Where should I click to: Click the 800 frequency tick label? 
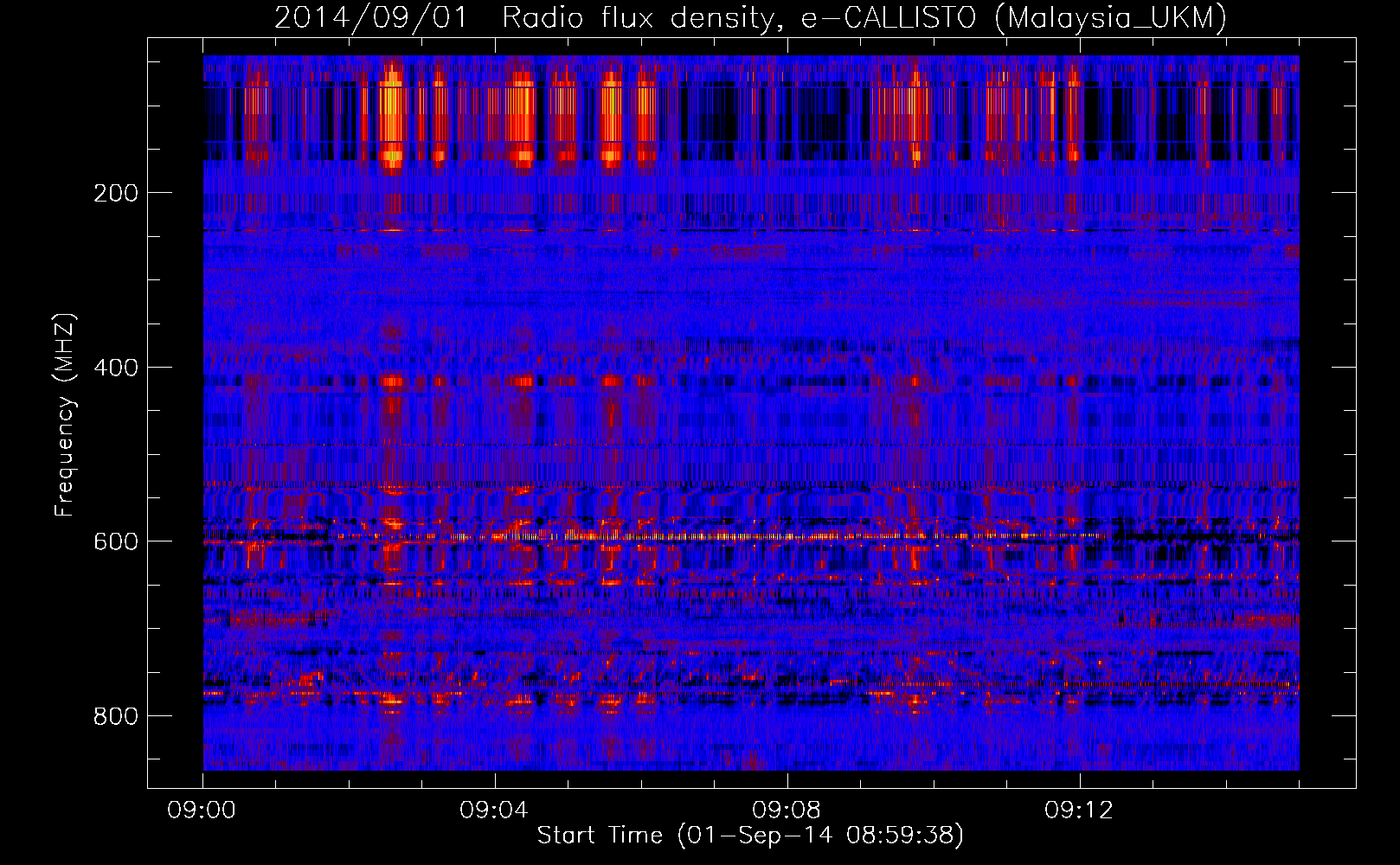[x=115, y=716]
